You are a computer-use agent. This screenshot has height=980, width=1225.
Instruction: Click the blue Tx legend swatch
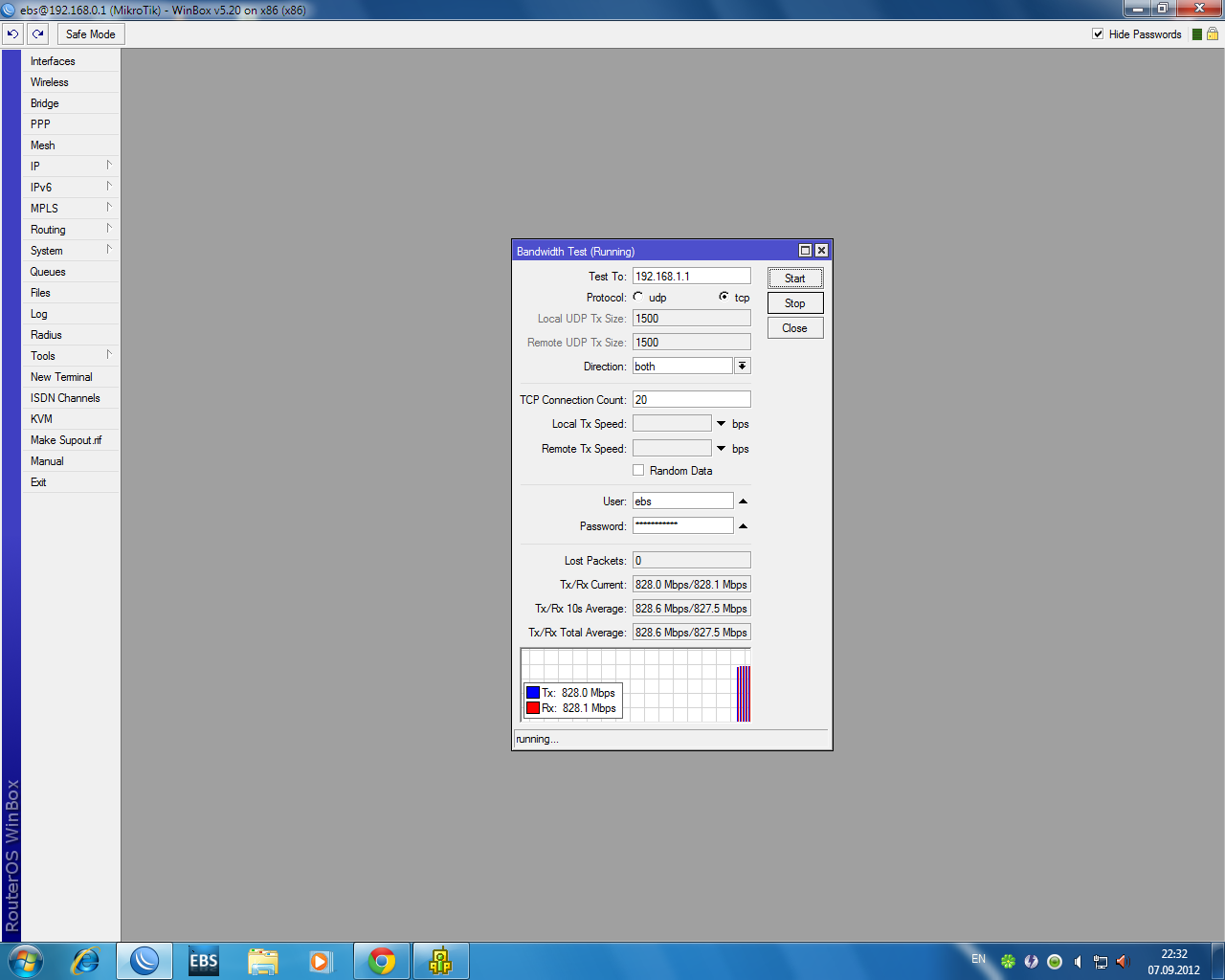(x=533, y=692)
